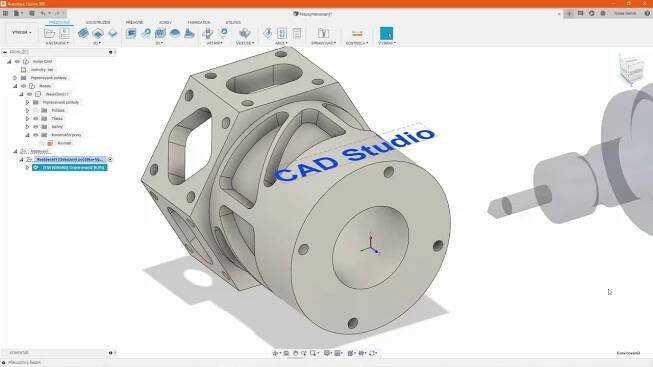This screenshot has height=367, width=653.
Task: Create a new setup with the folder icon
Action: [49, 33]
